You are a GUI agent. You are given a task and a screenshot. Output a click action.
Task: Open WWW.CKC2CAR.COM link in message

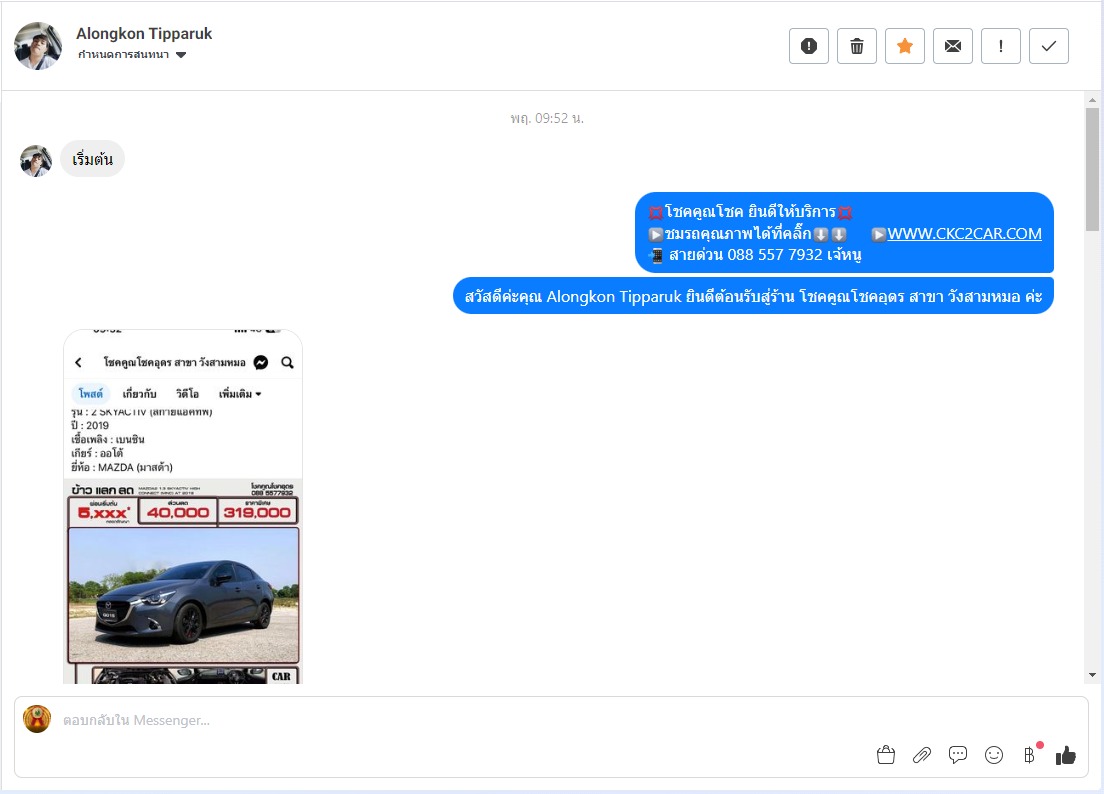[964, 234]
